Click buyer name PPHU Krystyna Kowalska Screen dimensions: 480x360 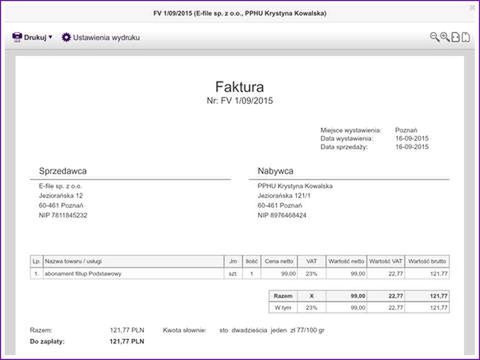pyautogui.click(x=295, y=186)
